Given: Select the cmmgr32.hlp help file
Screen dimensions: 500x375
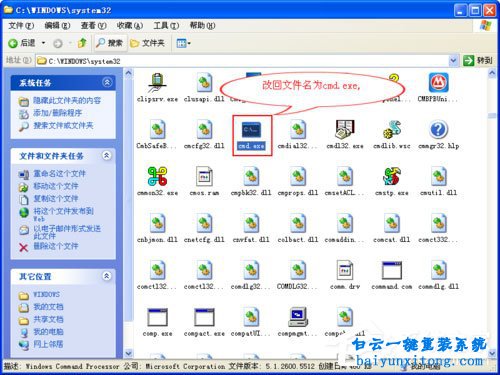Looking at the screenshot, I should [x=438, y=129].
